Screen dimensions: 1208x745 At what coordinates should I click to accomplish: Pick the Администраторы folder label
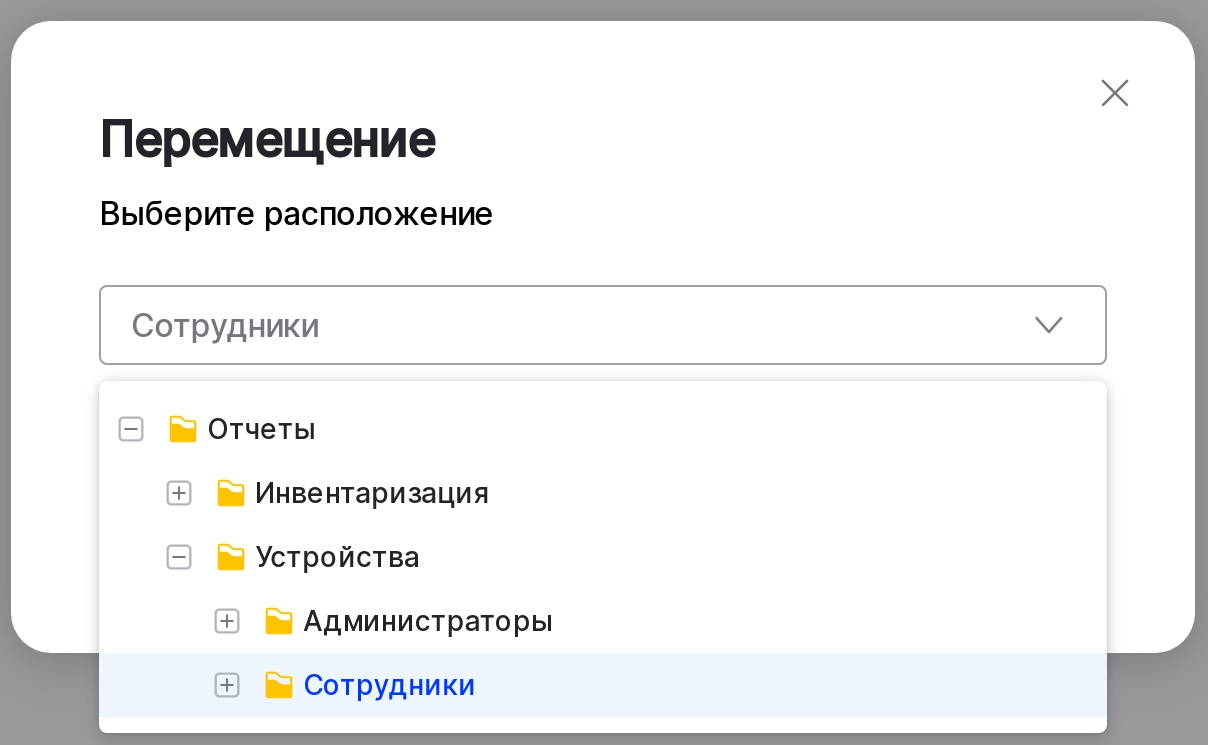(x=428, y=621)
